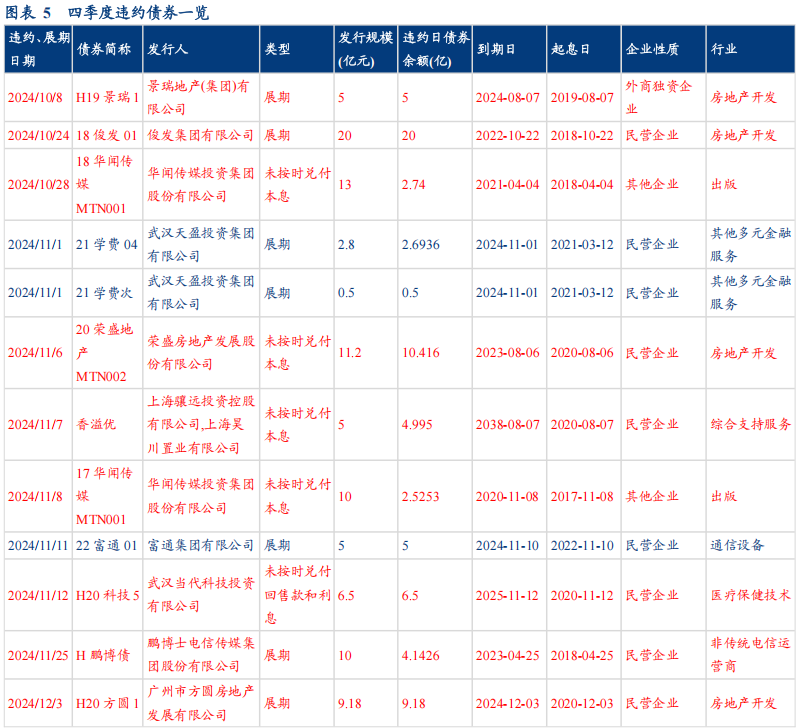The image size is (799, 728).
Task: Click issuance size 11.2
Action: coord(350,353)
